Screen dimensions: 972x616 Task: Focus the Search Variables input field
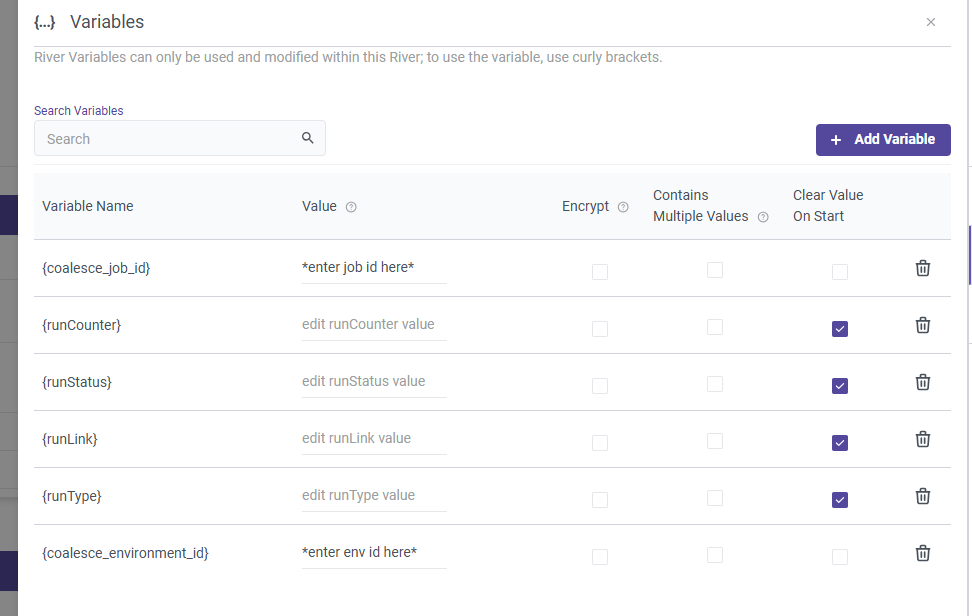(165, 139)
